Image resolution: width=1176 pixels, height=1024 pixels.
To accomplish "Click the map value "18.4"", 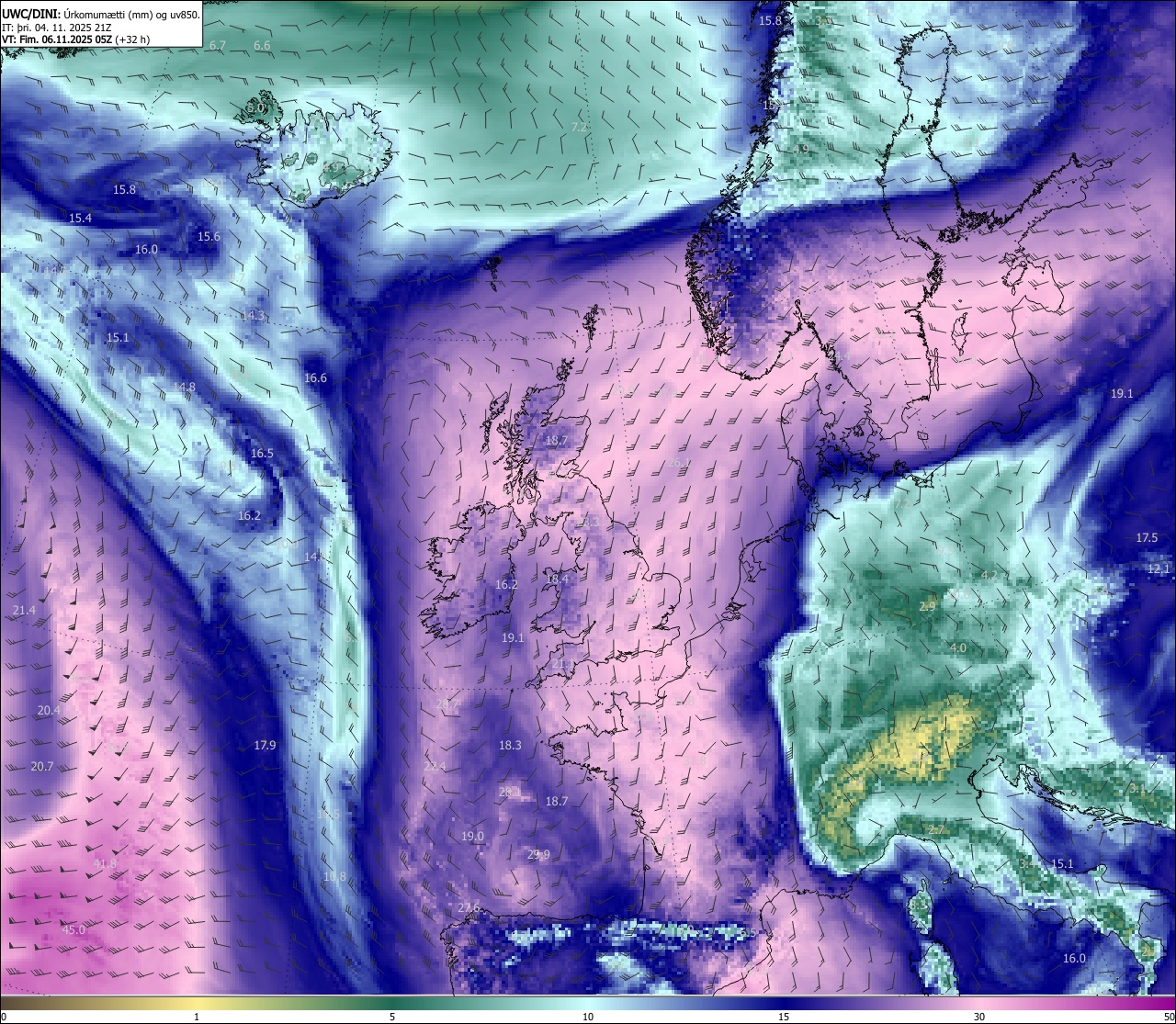I will (558, 579).
